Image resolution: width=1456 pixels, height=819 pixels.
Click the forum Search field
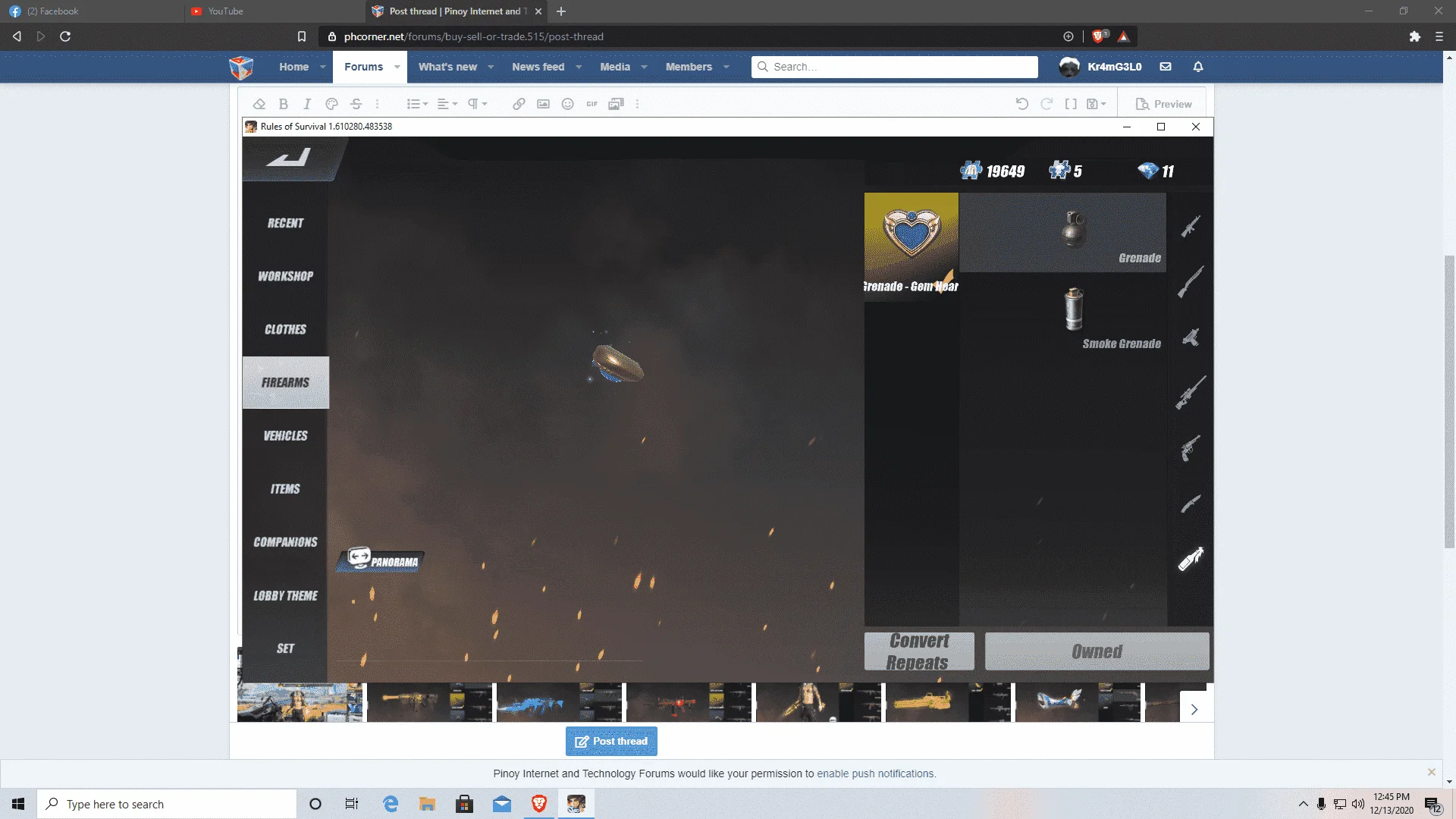click(x=895, y=67)
